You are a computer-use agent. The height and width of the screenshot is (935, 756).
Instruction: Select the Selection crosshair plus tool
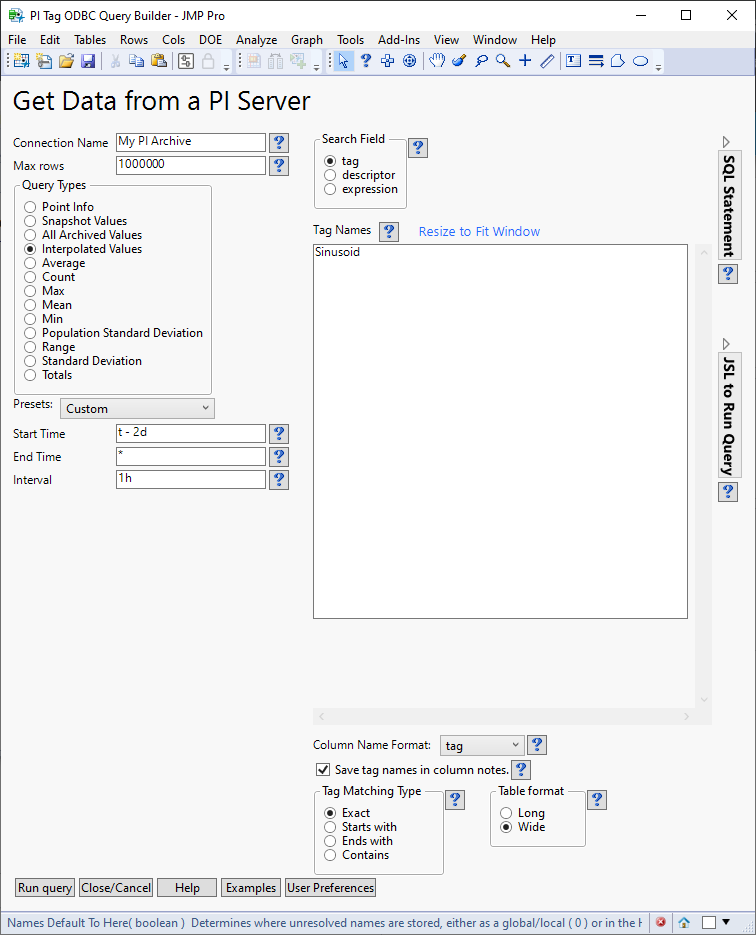pyautogui.click(x=388, y=61)
